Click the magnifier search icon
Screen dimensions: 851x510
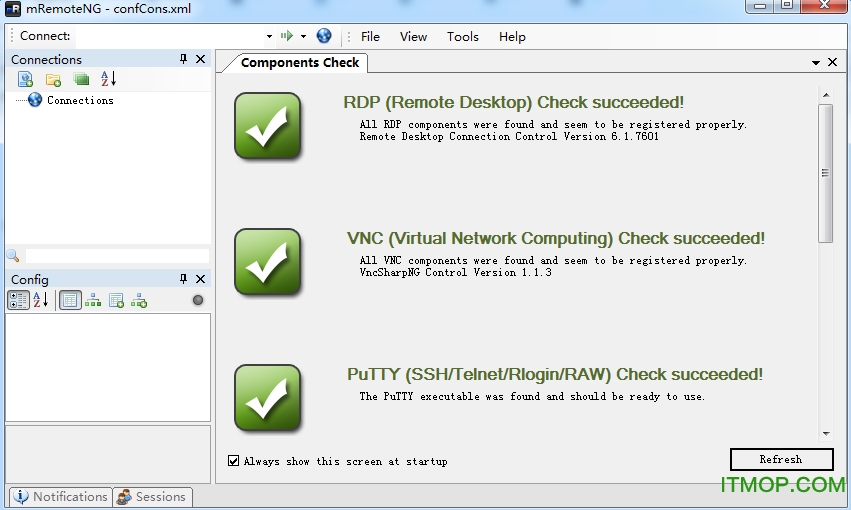13,256
